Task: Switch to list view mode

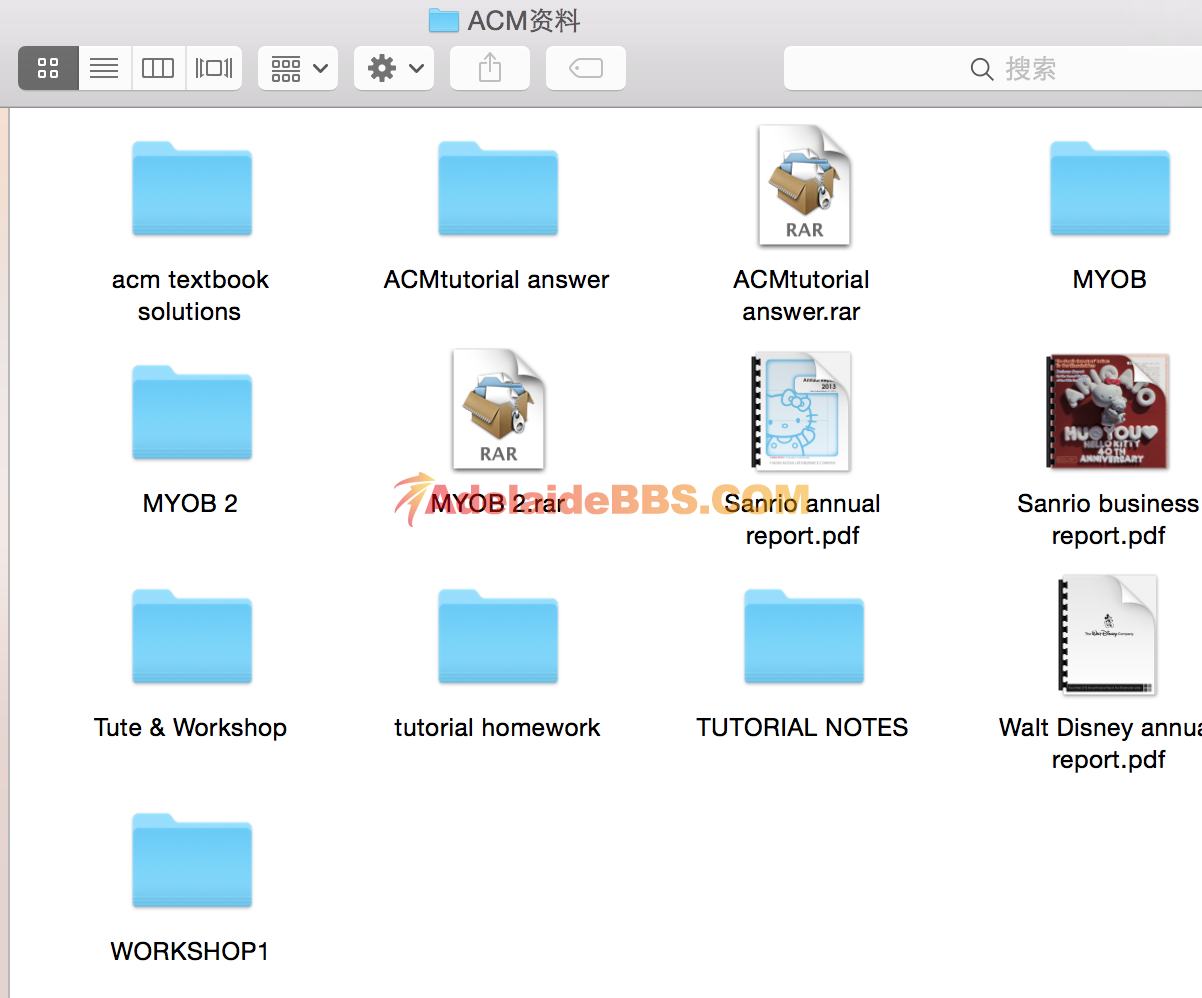Action: pos(104,68)
